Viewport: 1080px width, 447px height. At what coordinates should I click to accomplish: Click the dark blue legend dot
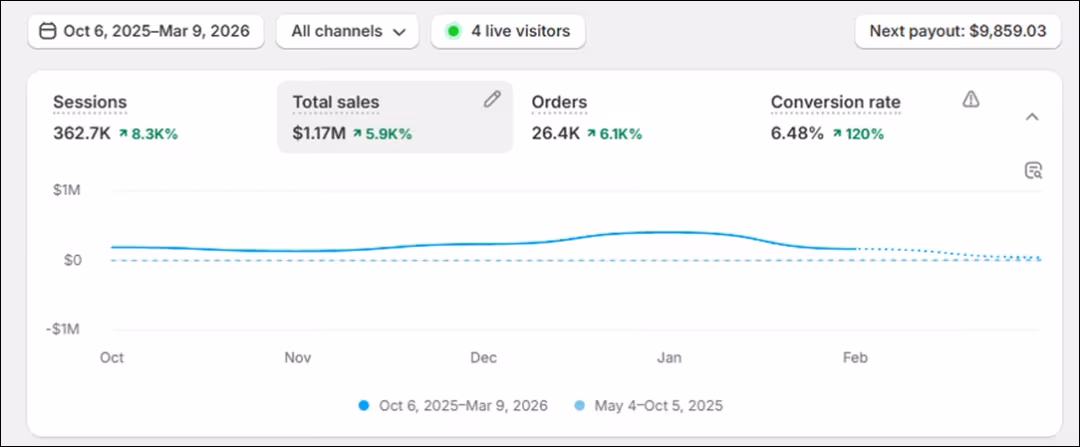pyautogui.click(x=364, y=406)
